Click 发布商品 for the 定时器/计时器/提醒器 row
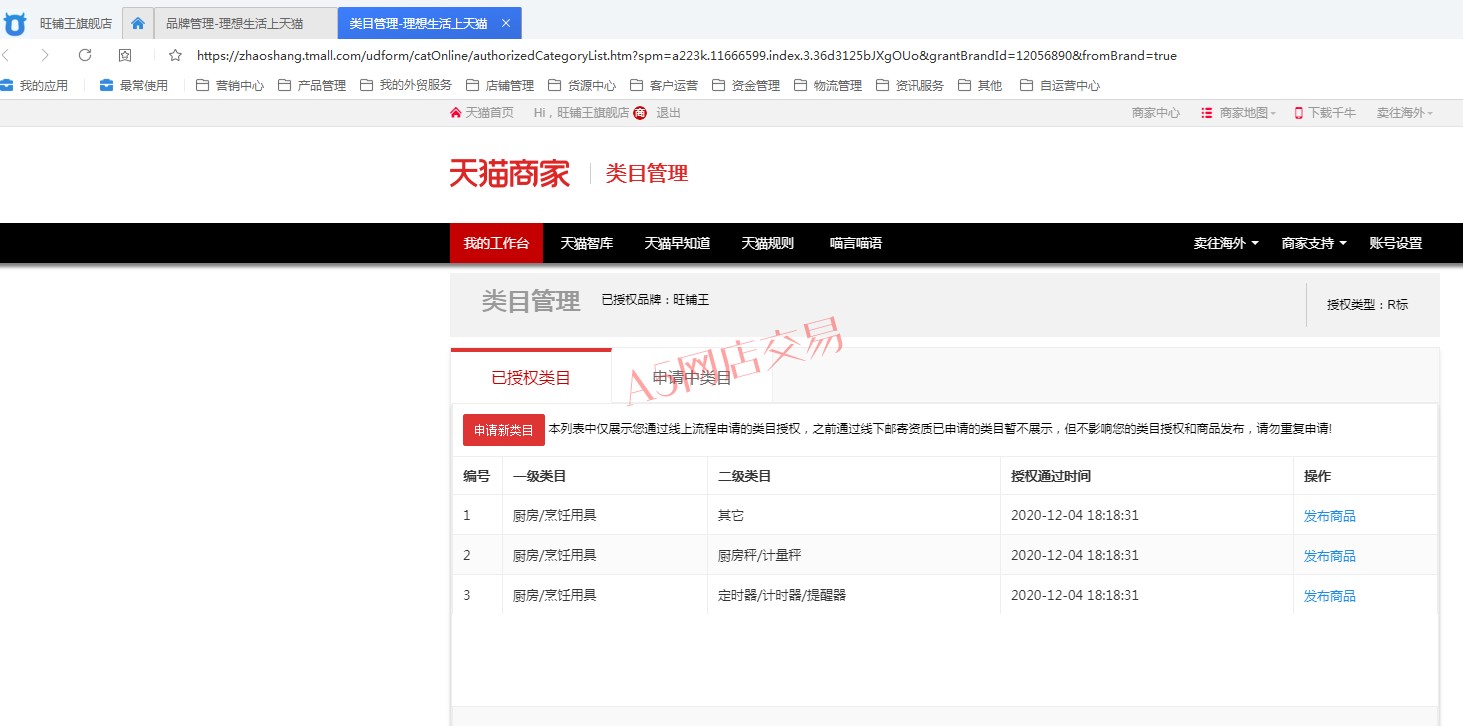 (1330, 596)
